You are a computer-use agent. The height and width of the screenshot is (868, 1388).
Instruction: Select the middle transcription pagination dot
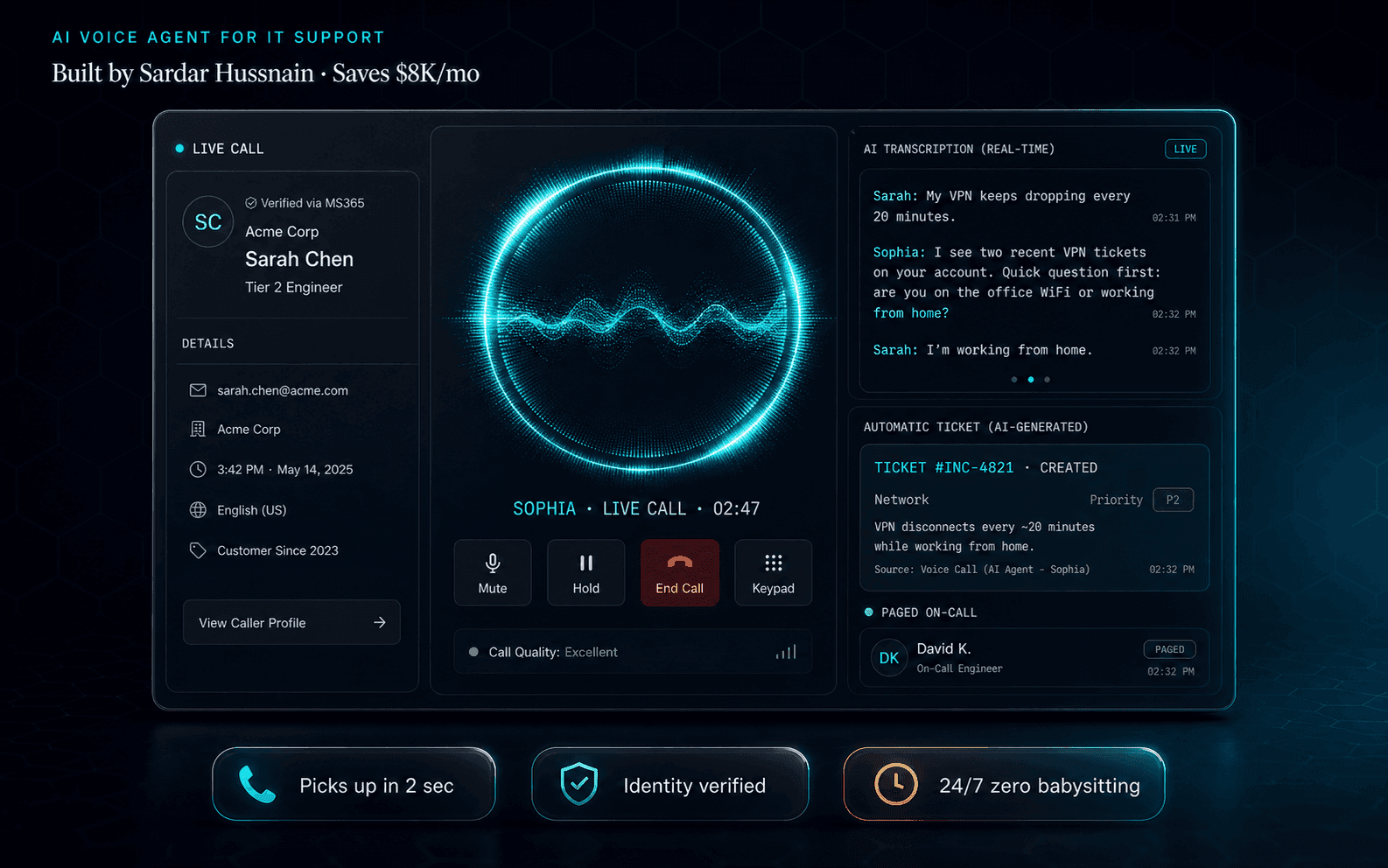click(x=1031, y=380)
